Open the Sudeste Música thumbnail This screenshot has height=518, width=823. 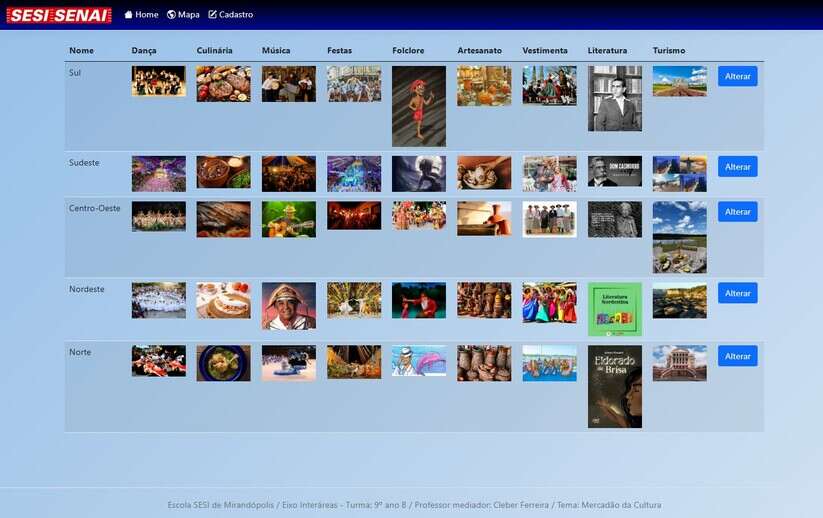point(289,174)
